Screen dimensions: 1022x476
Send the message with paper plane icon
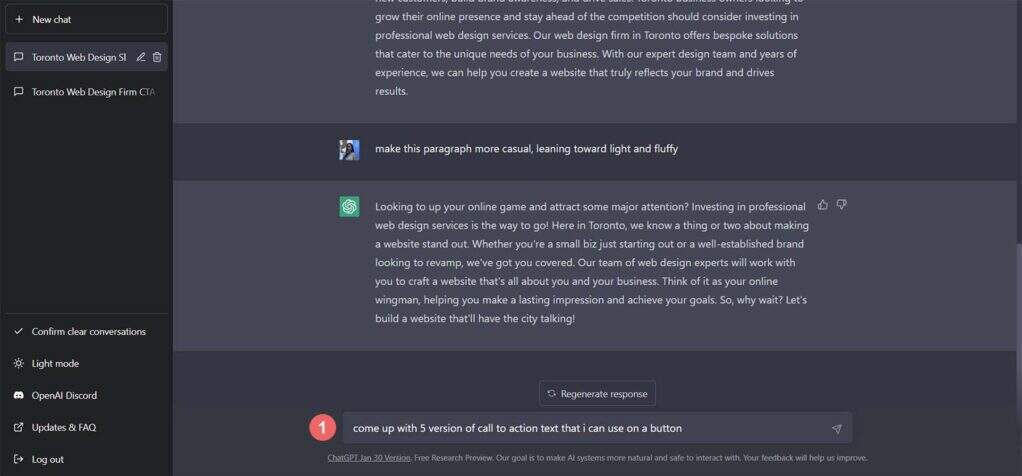click(x=836, y=429)
